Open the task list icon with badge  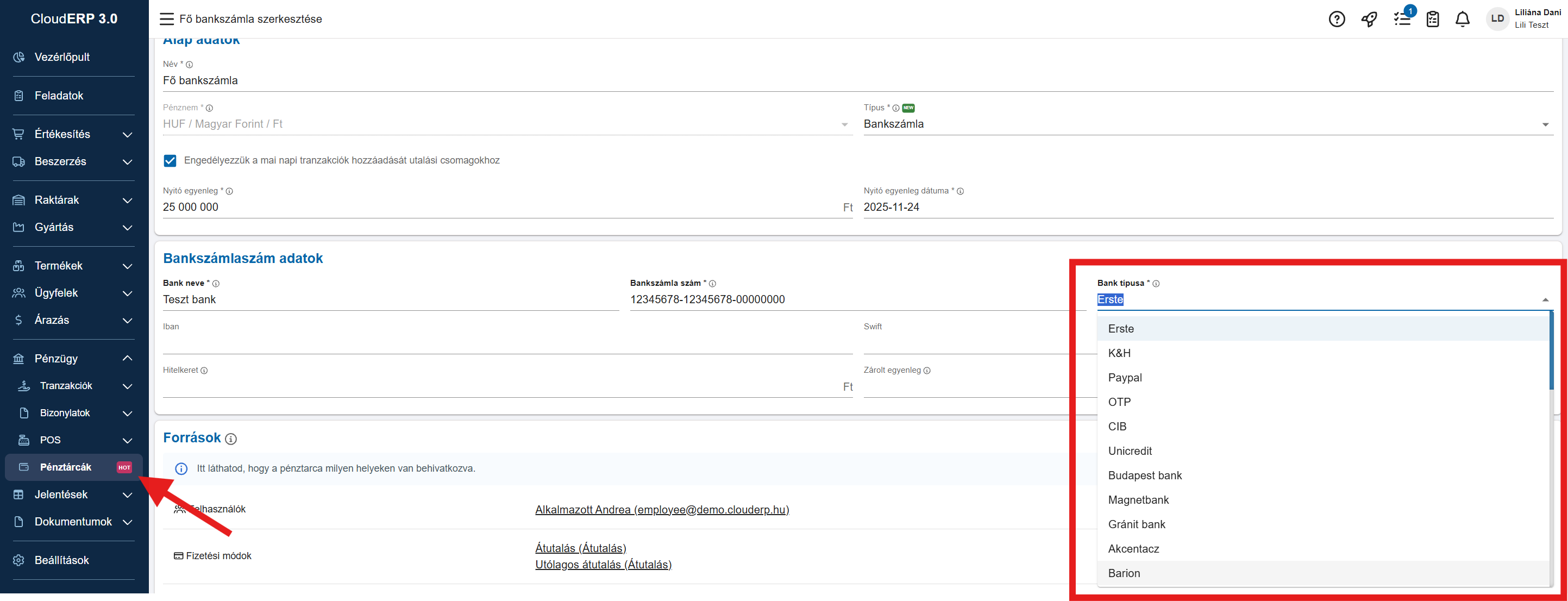[x=1402, y=20]
